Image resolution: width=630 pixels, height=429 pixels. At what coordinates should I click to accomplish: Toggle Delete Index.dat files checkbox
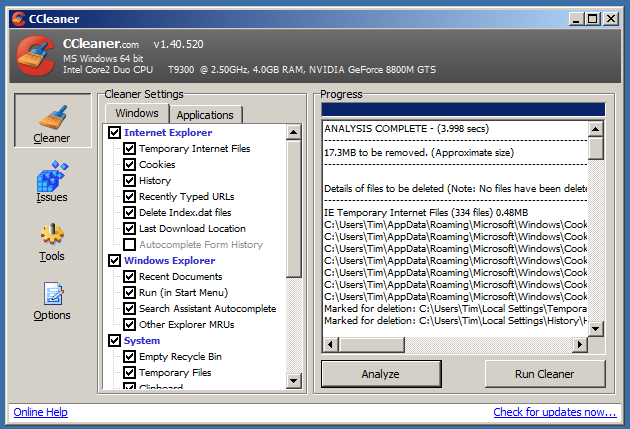[129, 212]
